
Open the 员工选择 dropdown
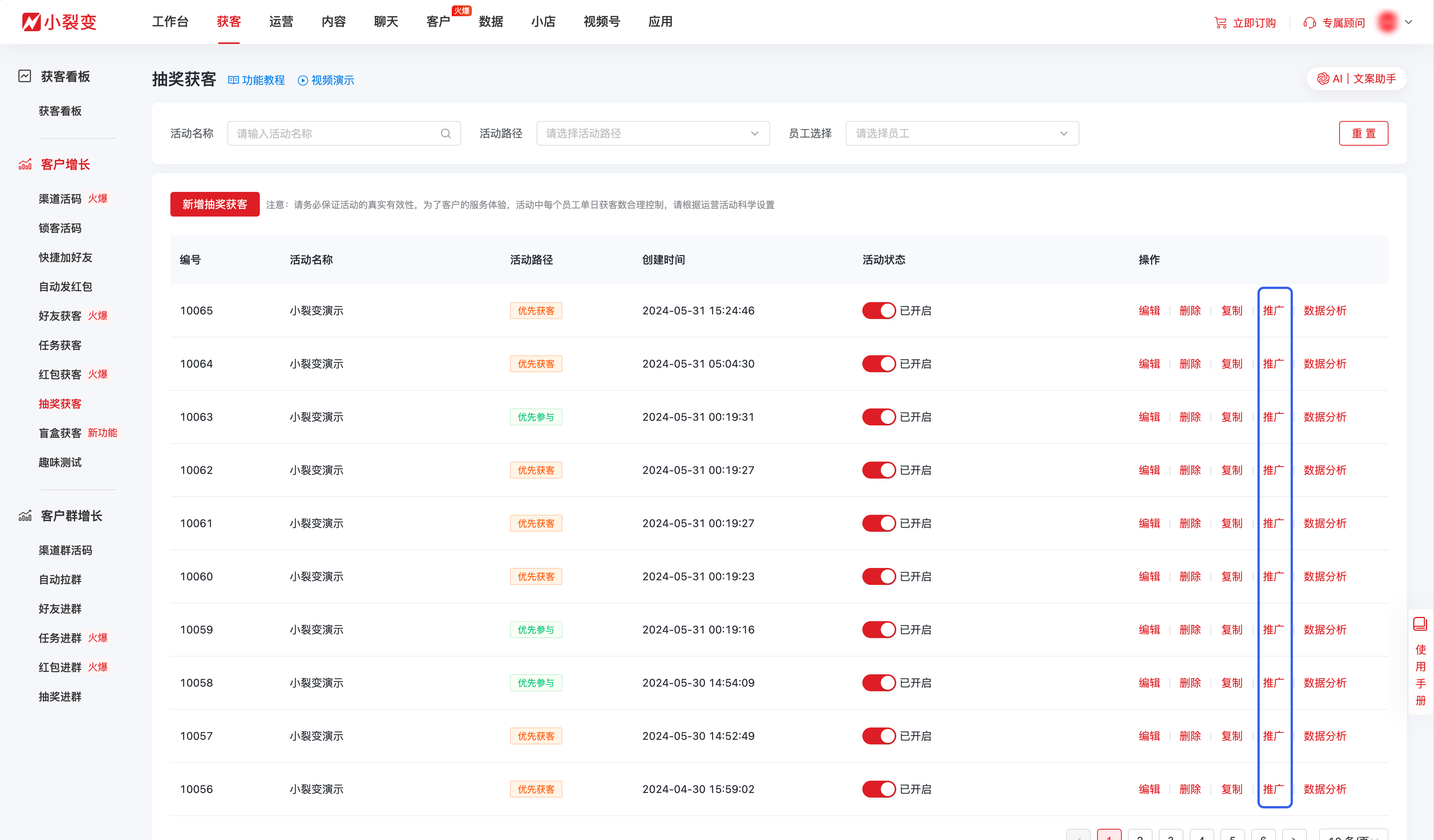962,134
